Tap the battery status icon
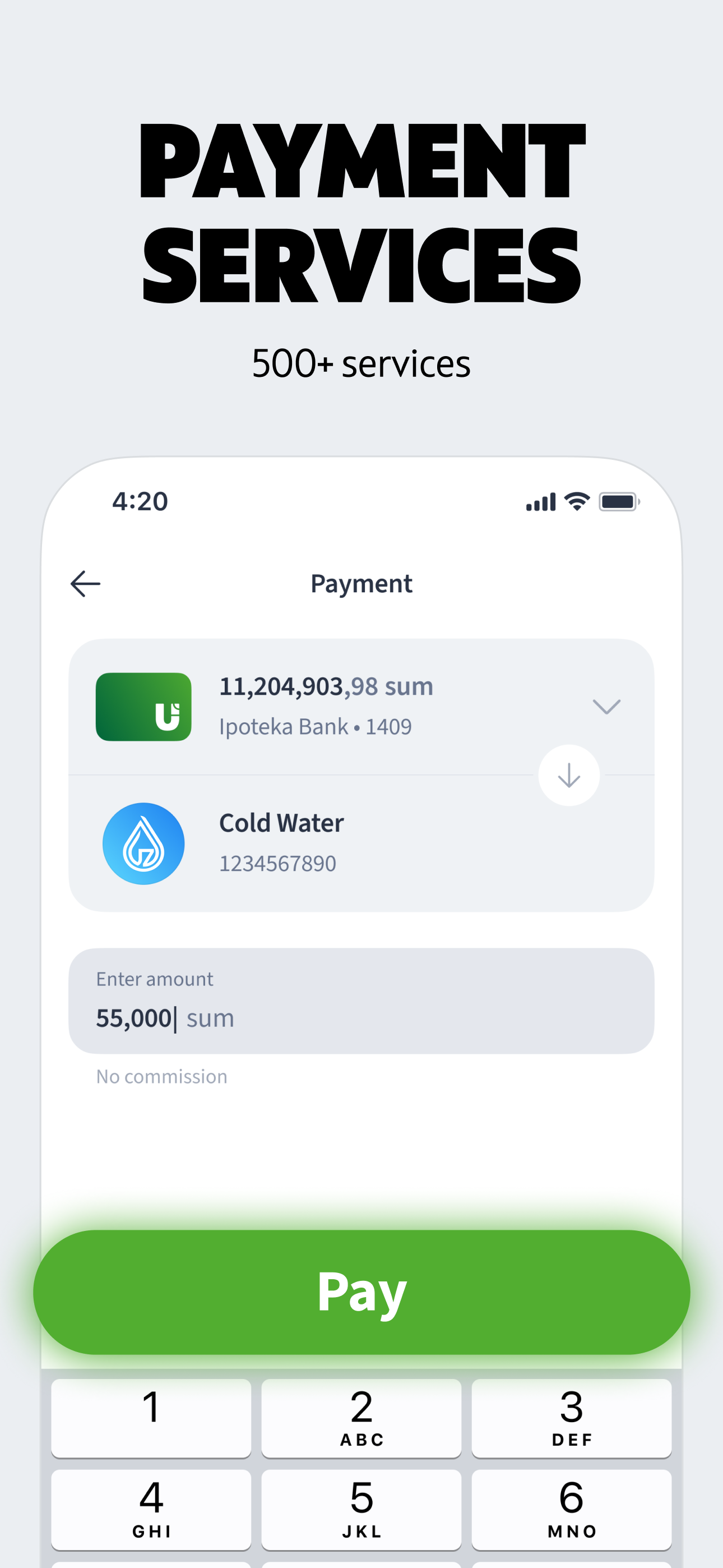Viewport: 723px width, 1568px height. [x=619, y=501]
